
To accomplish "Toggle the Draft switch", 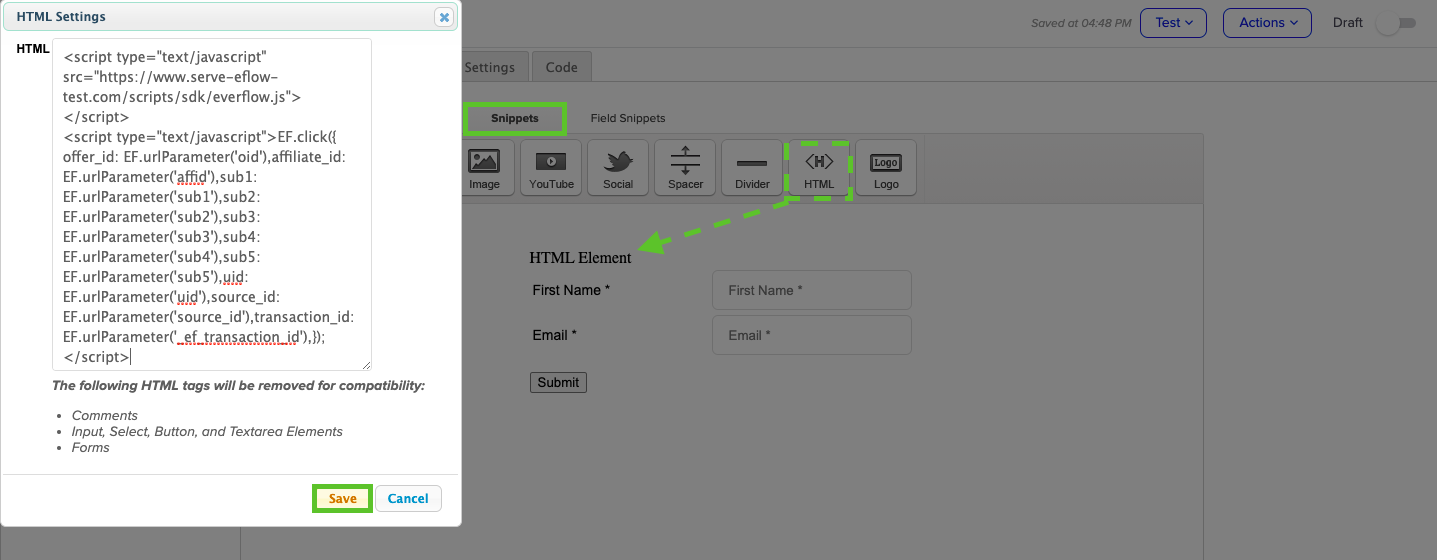I will [x=1395, y=23].
